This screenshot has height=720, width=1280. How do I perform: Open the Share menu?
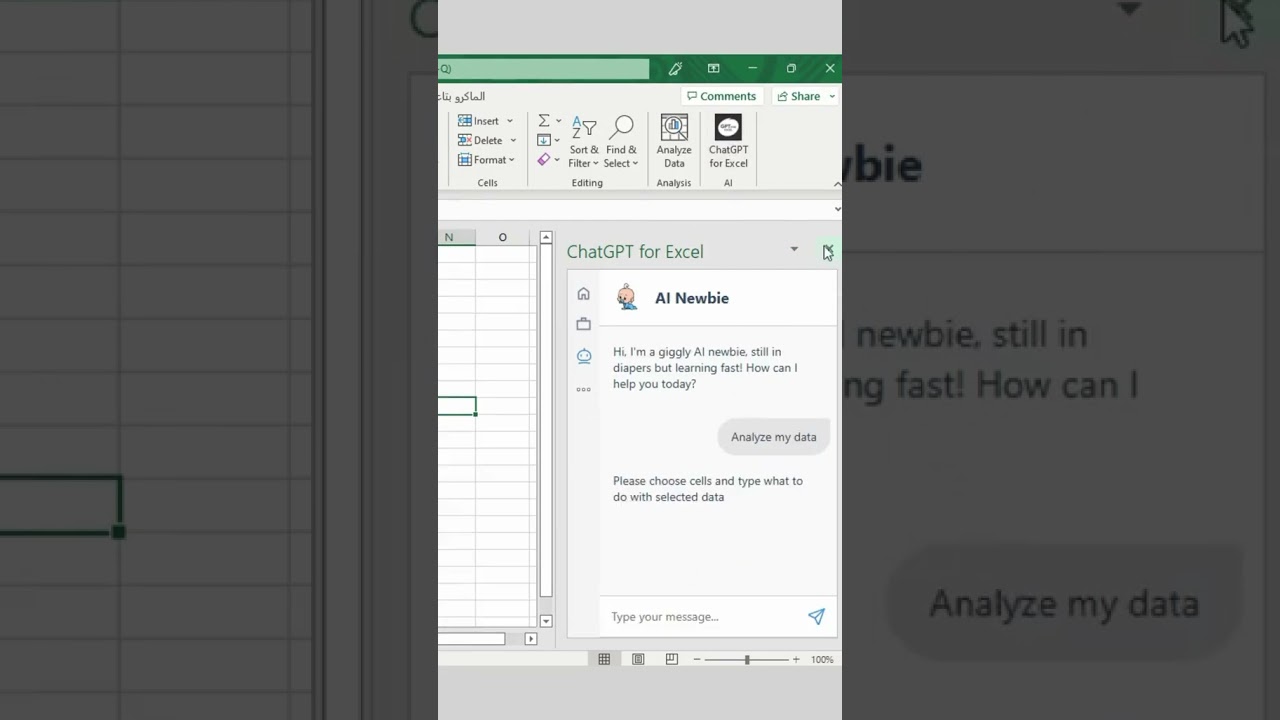point(803,95)
